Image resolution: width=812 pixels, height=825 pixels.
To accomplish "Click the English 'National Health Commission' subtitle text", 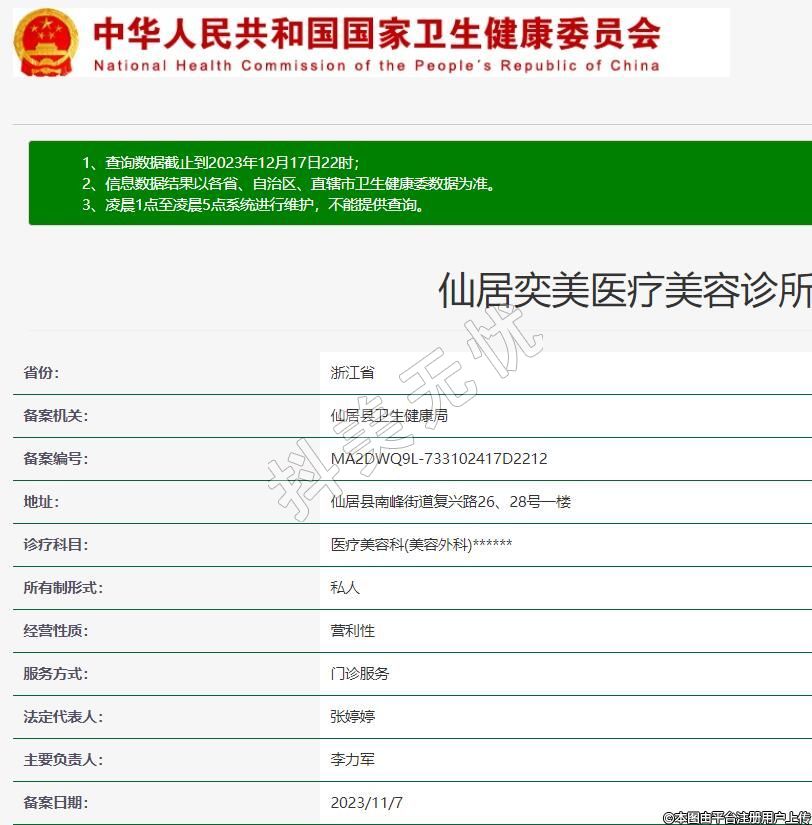I will 376,66.
